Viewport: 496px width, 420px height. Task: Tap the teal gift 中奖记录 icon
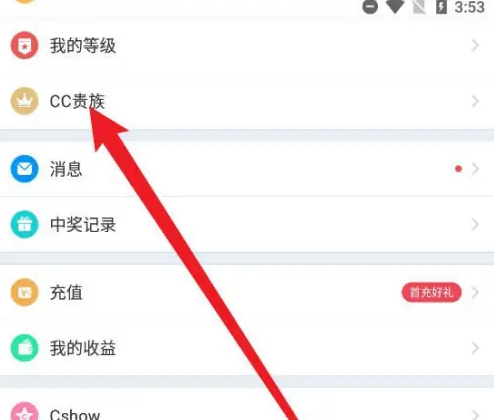click(24, 224)
